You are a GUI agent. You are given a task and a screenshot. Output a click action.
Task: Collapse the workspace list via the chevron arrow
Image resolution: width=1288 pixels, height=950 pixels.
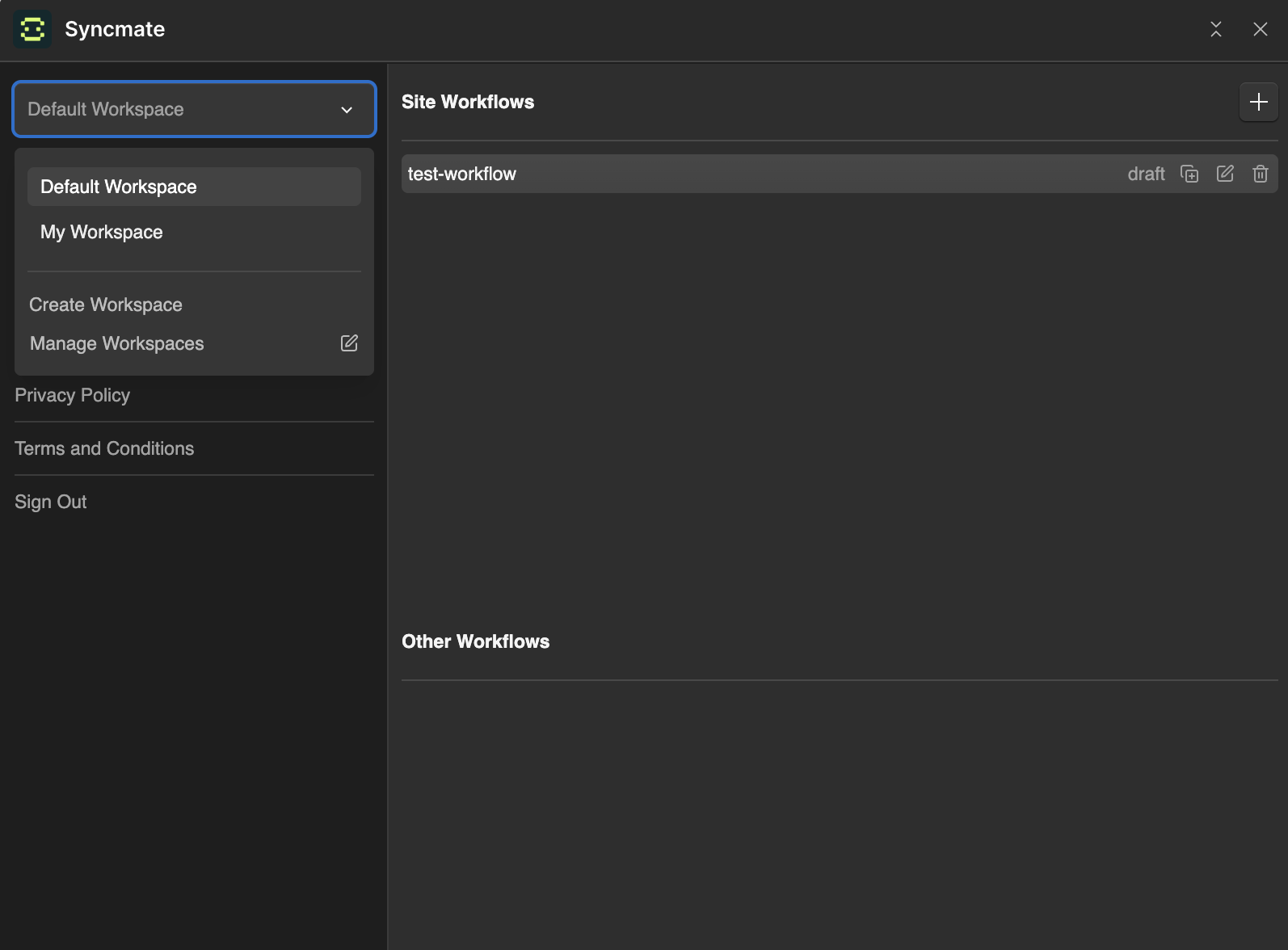tap(347, 110)
